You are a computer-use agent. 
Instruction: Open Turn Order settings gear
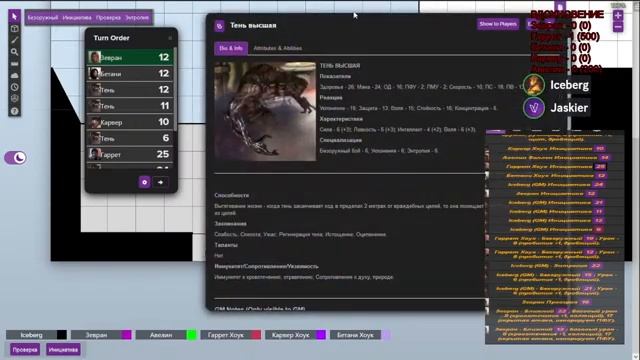pyautogui.click(x=144, y=182)
